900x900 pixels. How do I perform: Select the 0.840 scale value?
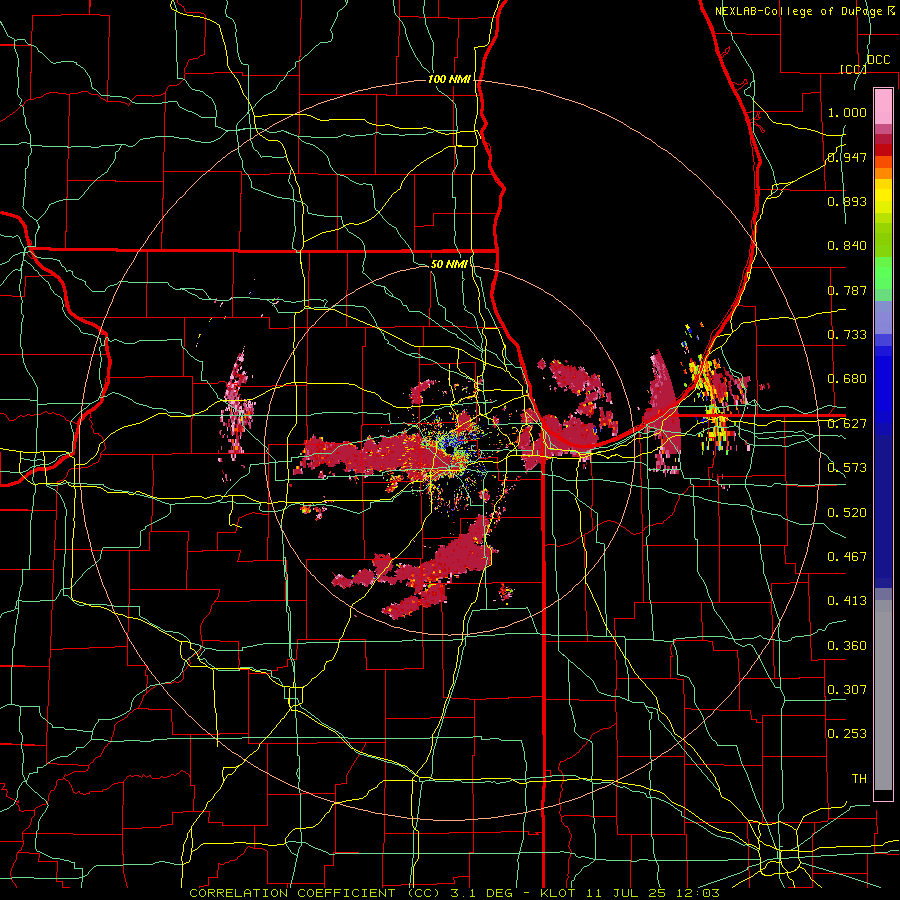[x=847, y=246]
